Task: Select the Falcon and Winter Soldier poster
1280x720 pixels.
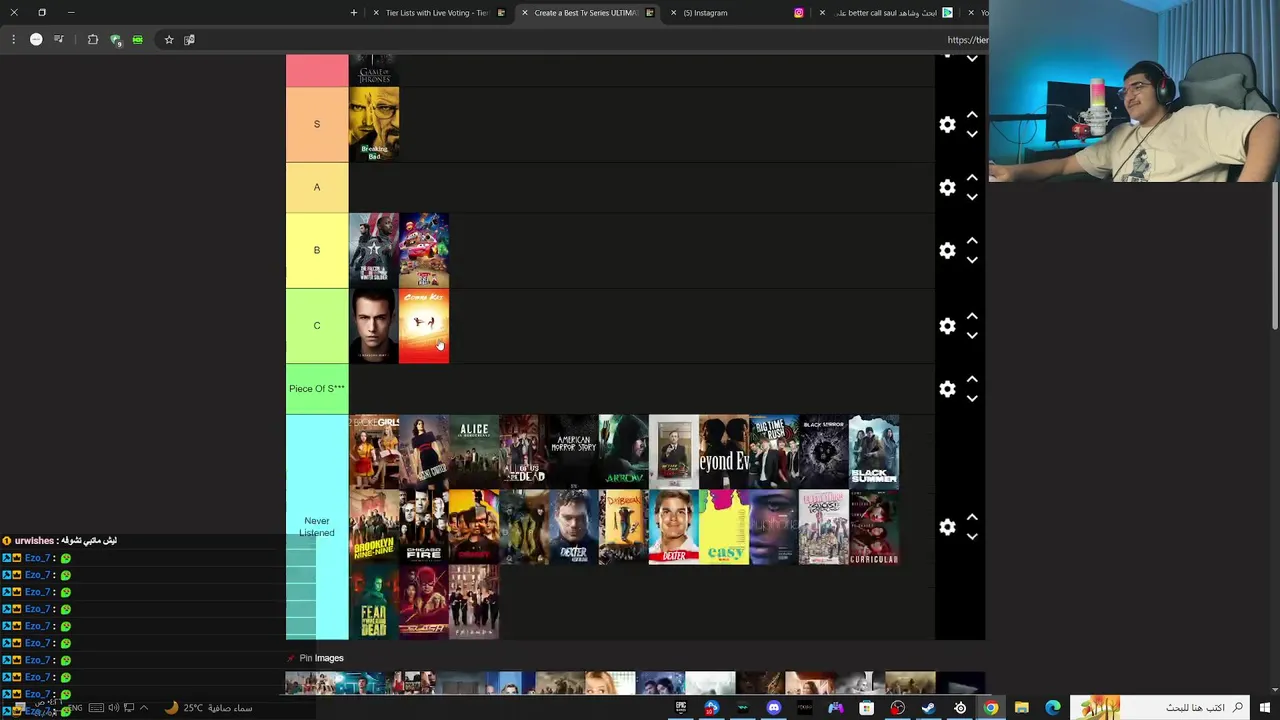Action: point(374,250)
